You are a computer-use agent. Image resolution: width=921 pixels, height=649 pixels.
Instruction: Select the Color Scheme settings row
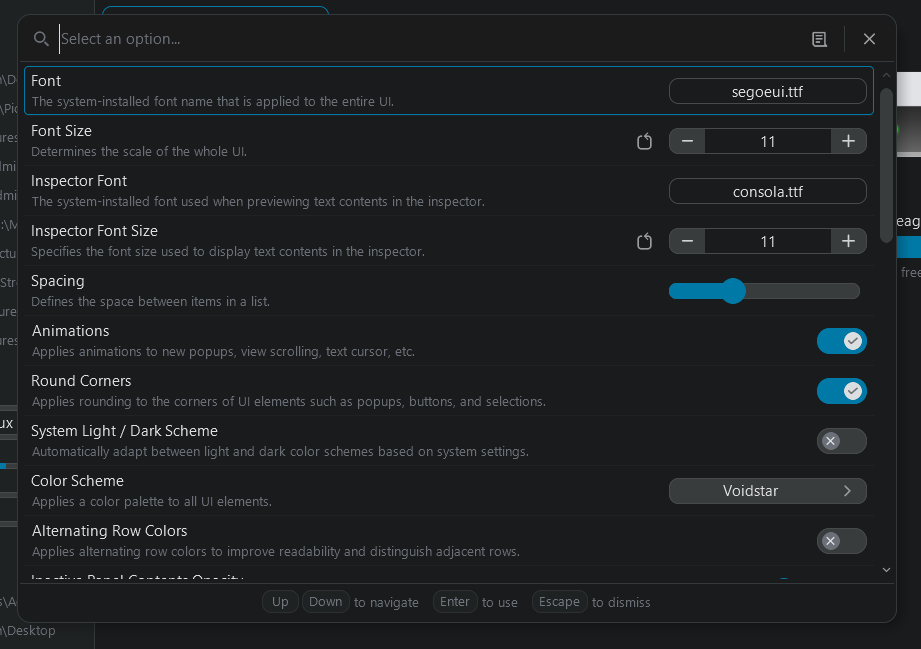(300, 490)
